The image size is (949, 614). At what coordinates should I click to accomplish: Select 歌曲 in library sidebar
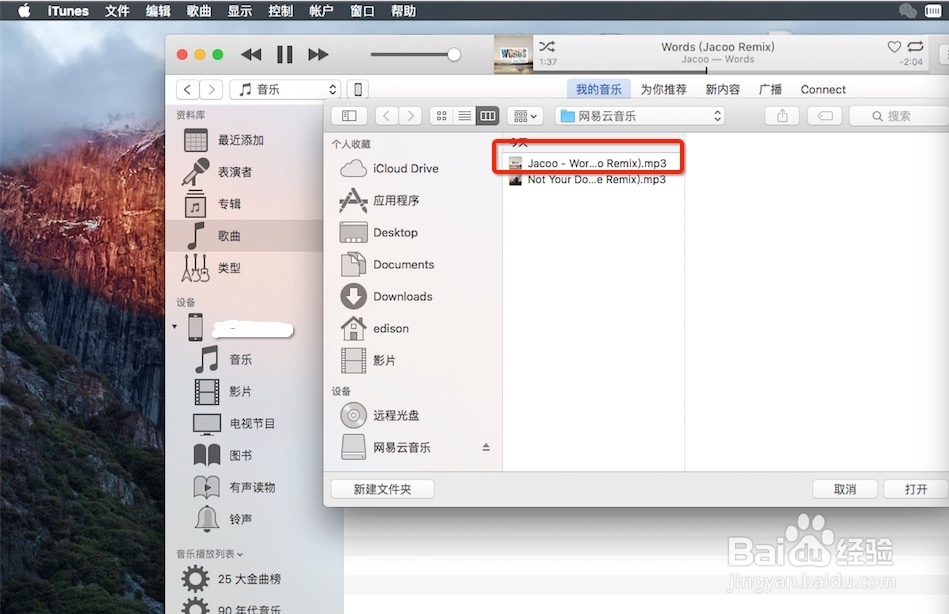245,236
